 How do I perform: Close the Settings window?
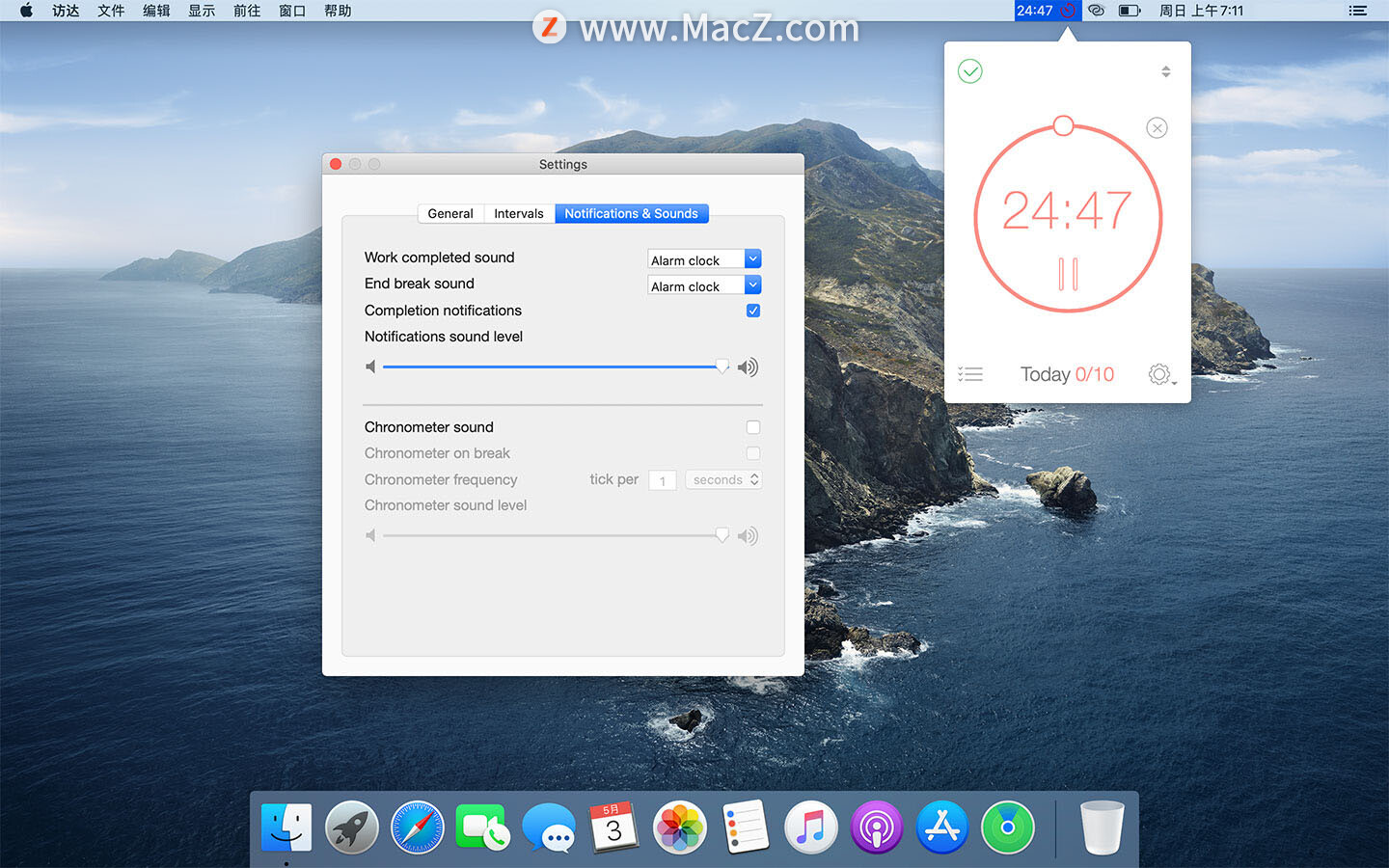pyautogui.click(x=336, y=164)
